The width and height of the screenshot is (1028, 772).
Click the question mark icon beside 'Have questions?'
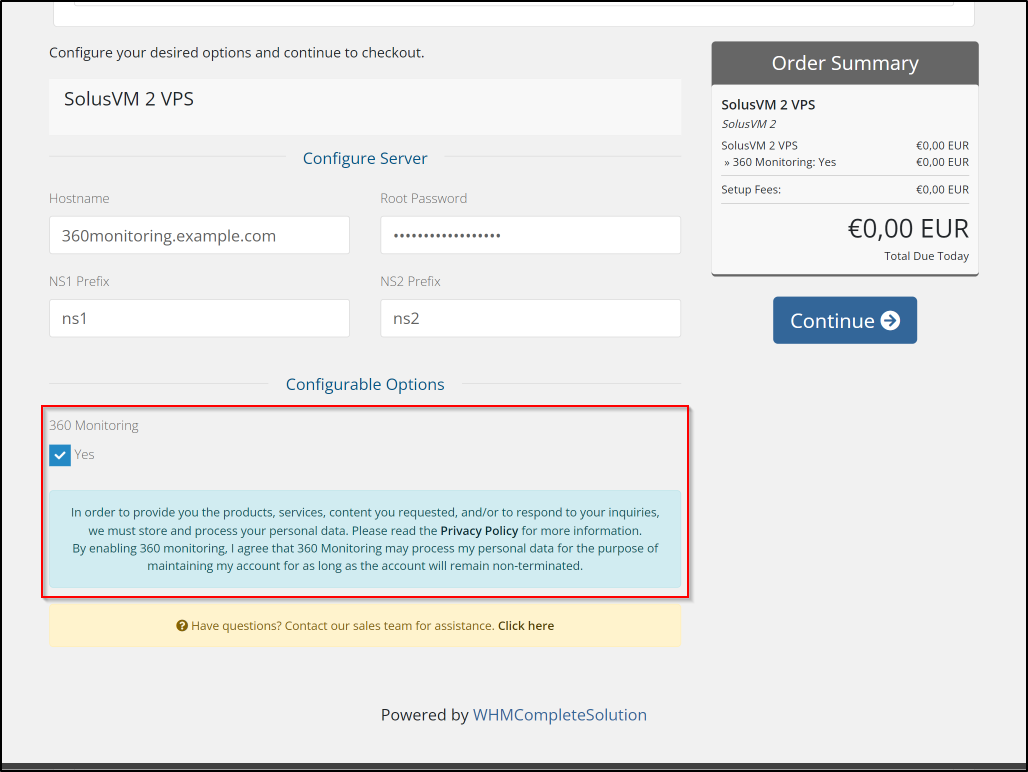[182, 626]
